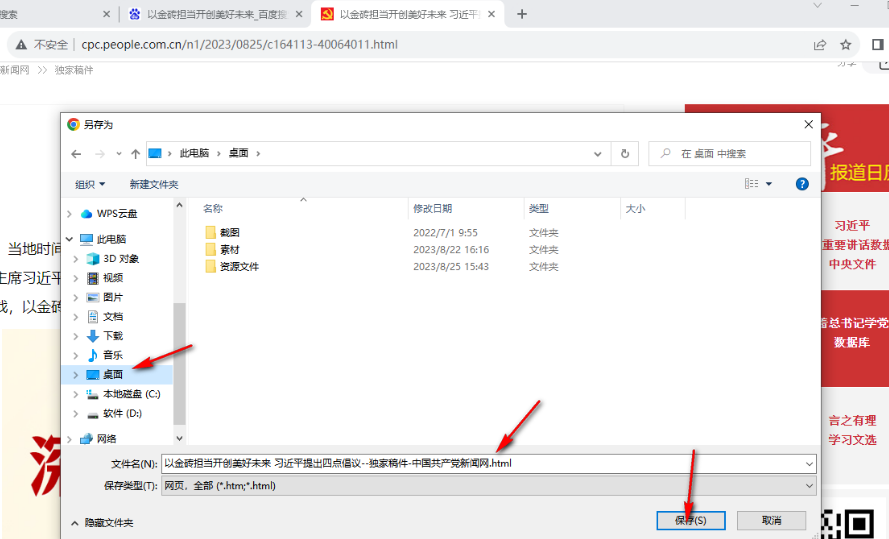Select WPS云盘 in navigation tree
Viewport: 889px width, 539px height.
pyautogui.click(x=117, y=214)
